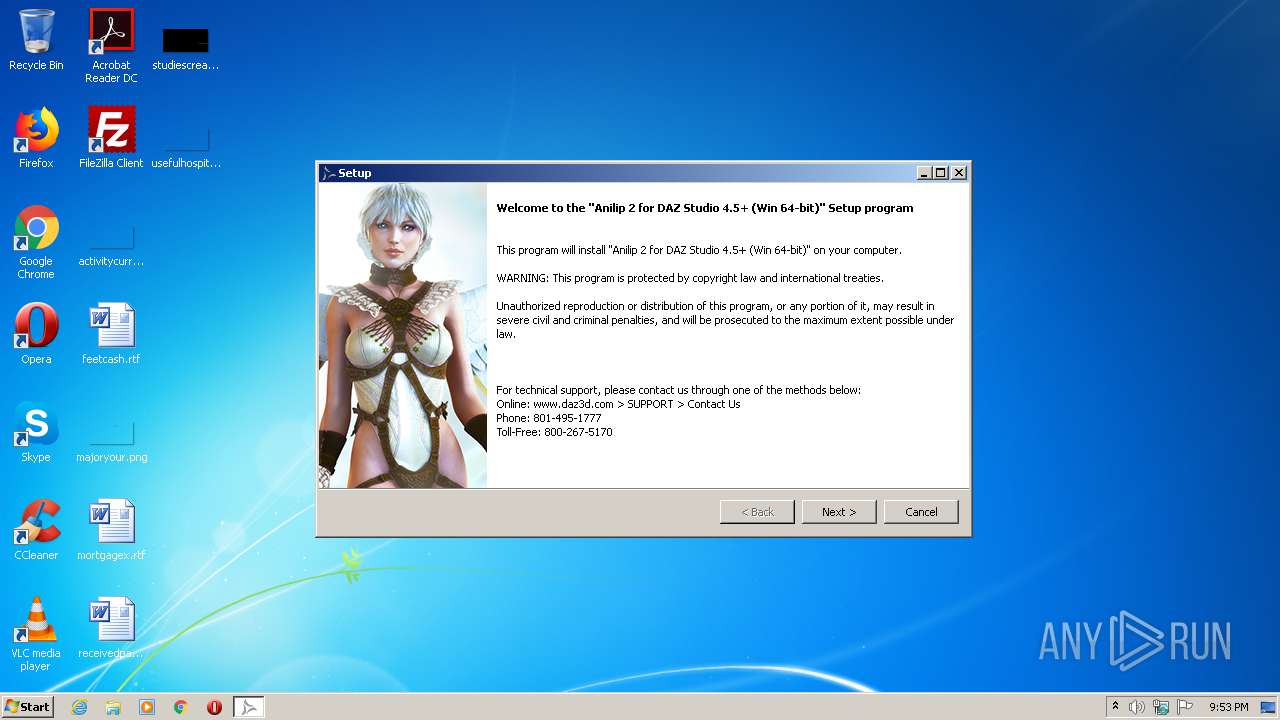Viewport: 1280px width, 720px height.
Task: Close the Setup window
Action: pyautogui.click(x=959, y=173)
